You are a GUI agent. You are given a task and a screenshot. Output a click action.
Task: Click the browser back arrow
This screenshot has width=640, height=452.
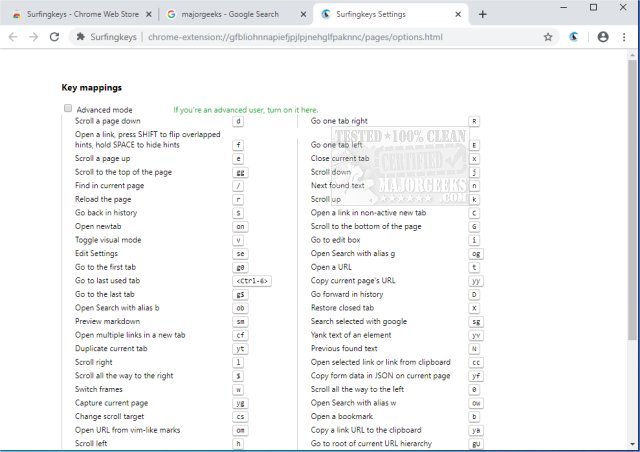tap(12, 36)
